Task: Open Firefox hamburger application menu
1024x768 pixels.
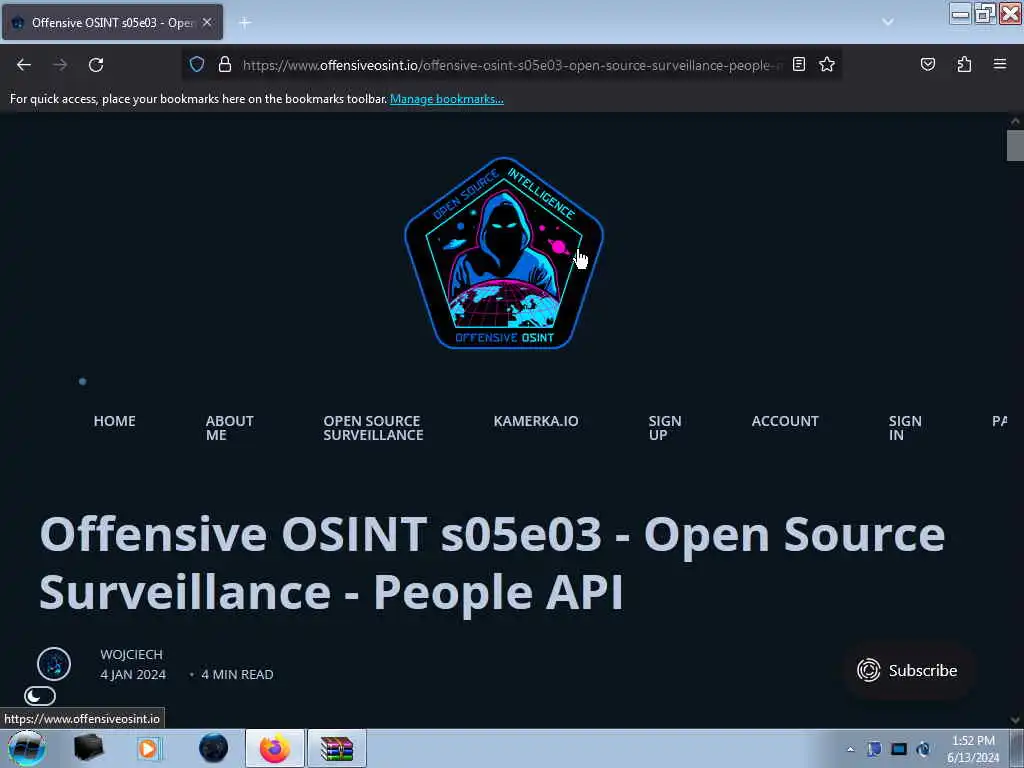Action: point(999,64)
